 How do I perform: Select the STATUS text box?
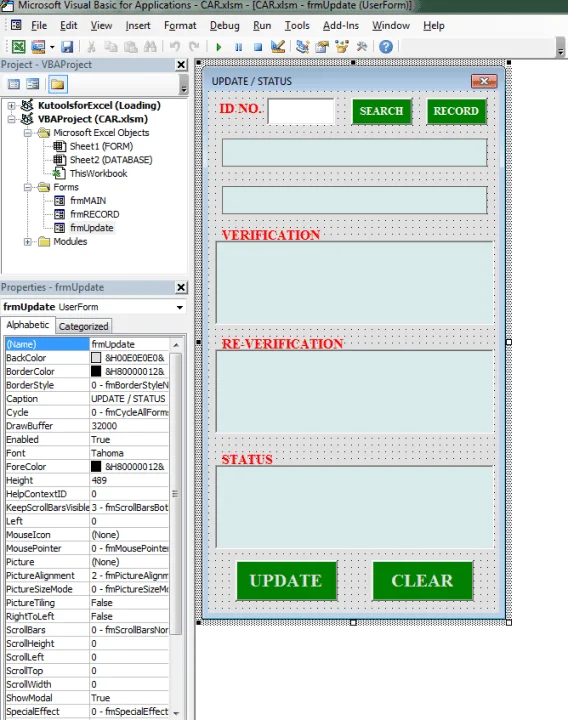[355, 507]
